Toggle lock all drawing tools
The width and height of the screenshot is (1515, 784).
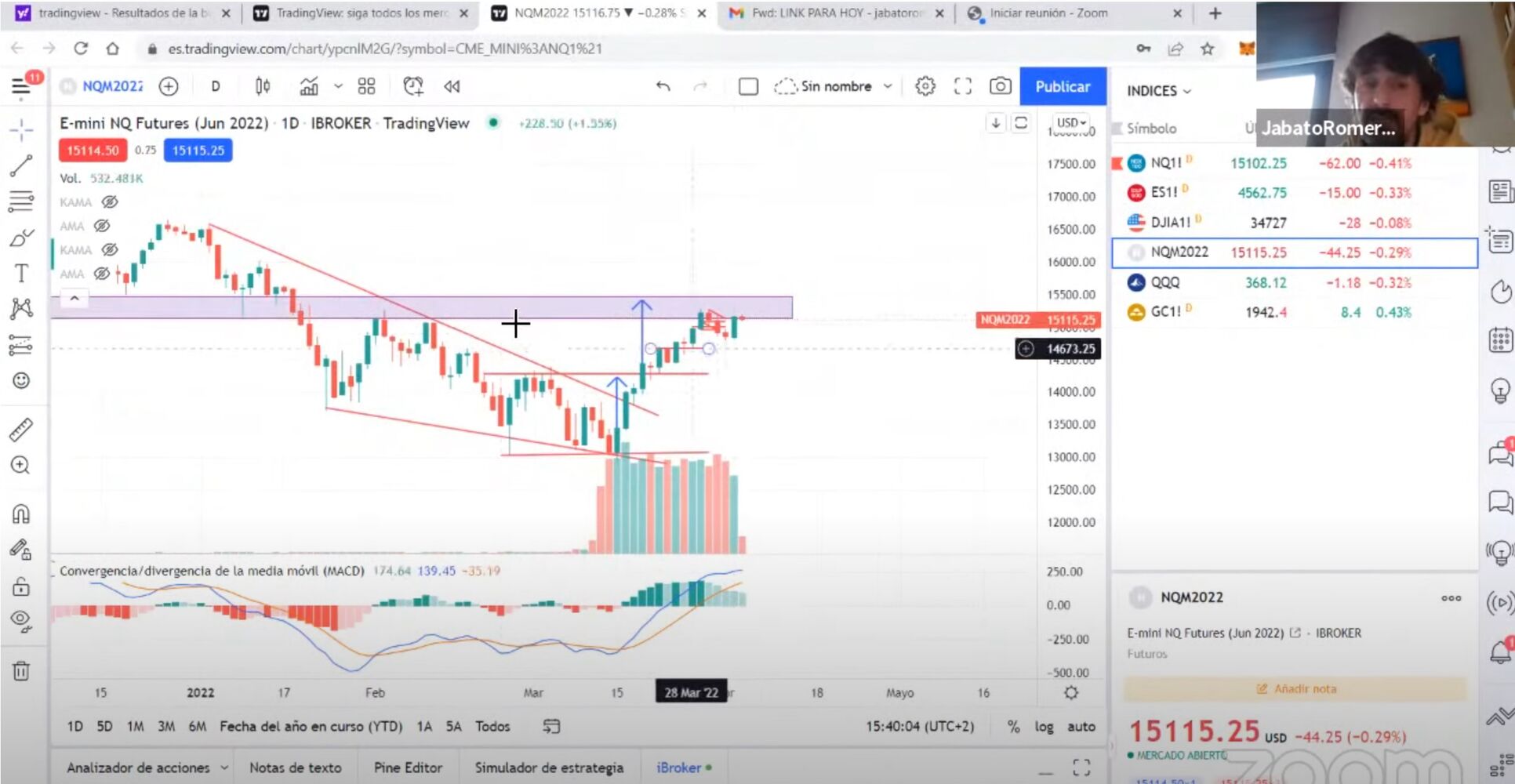click(x=21, y=586)
